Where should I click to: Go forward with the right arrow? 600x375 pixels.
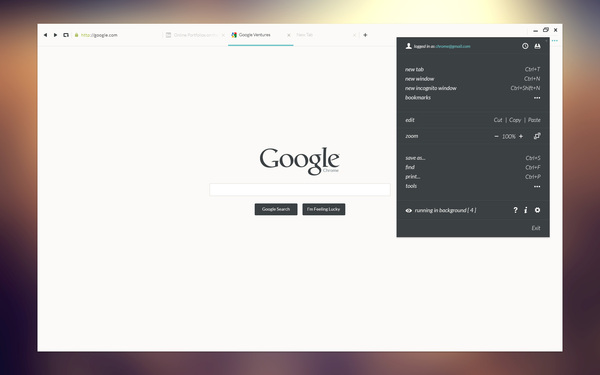click(55, 35)
